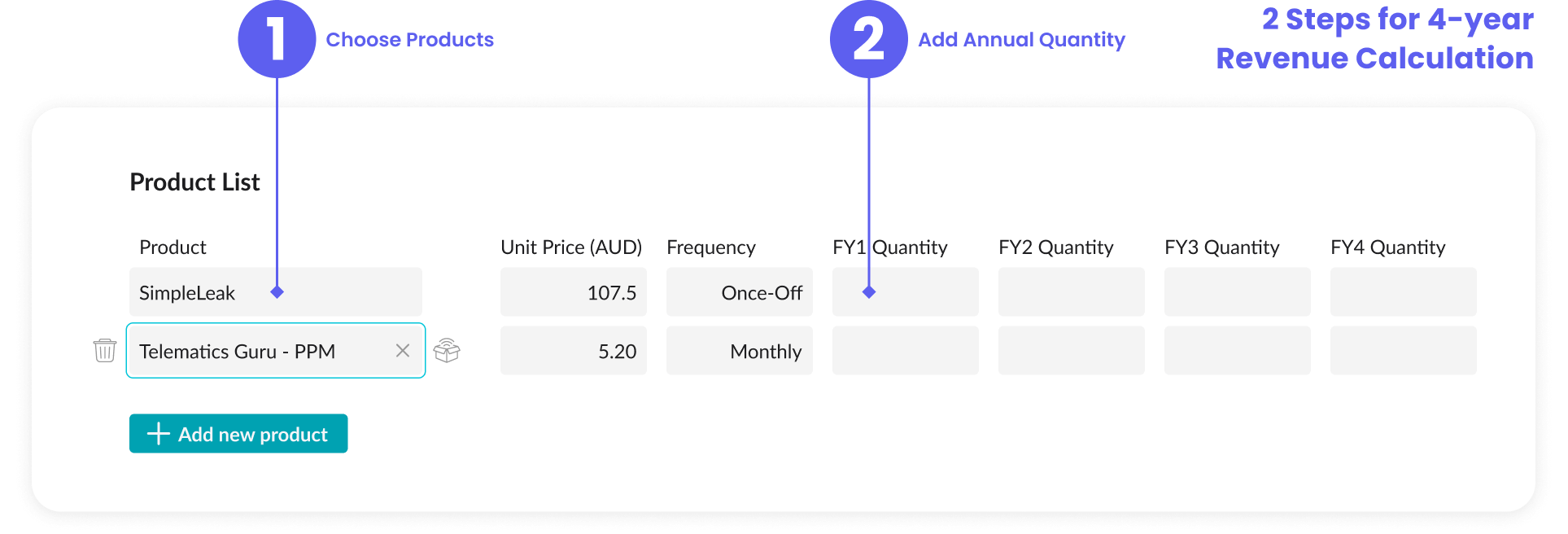
Task: Click the step 1 circle badge
Action: click(x=277, y=39)
